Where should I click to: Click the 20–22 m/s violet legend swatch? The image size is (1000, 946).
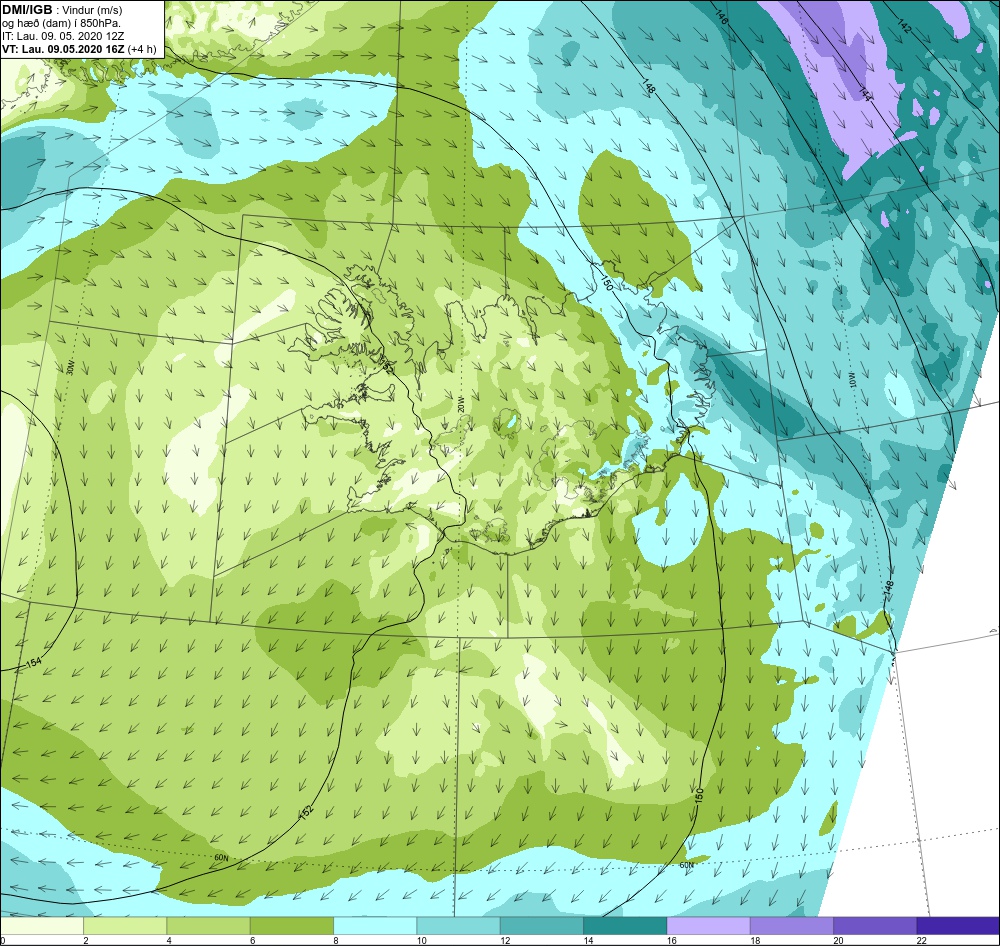tap(874, 925)
